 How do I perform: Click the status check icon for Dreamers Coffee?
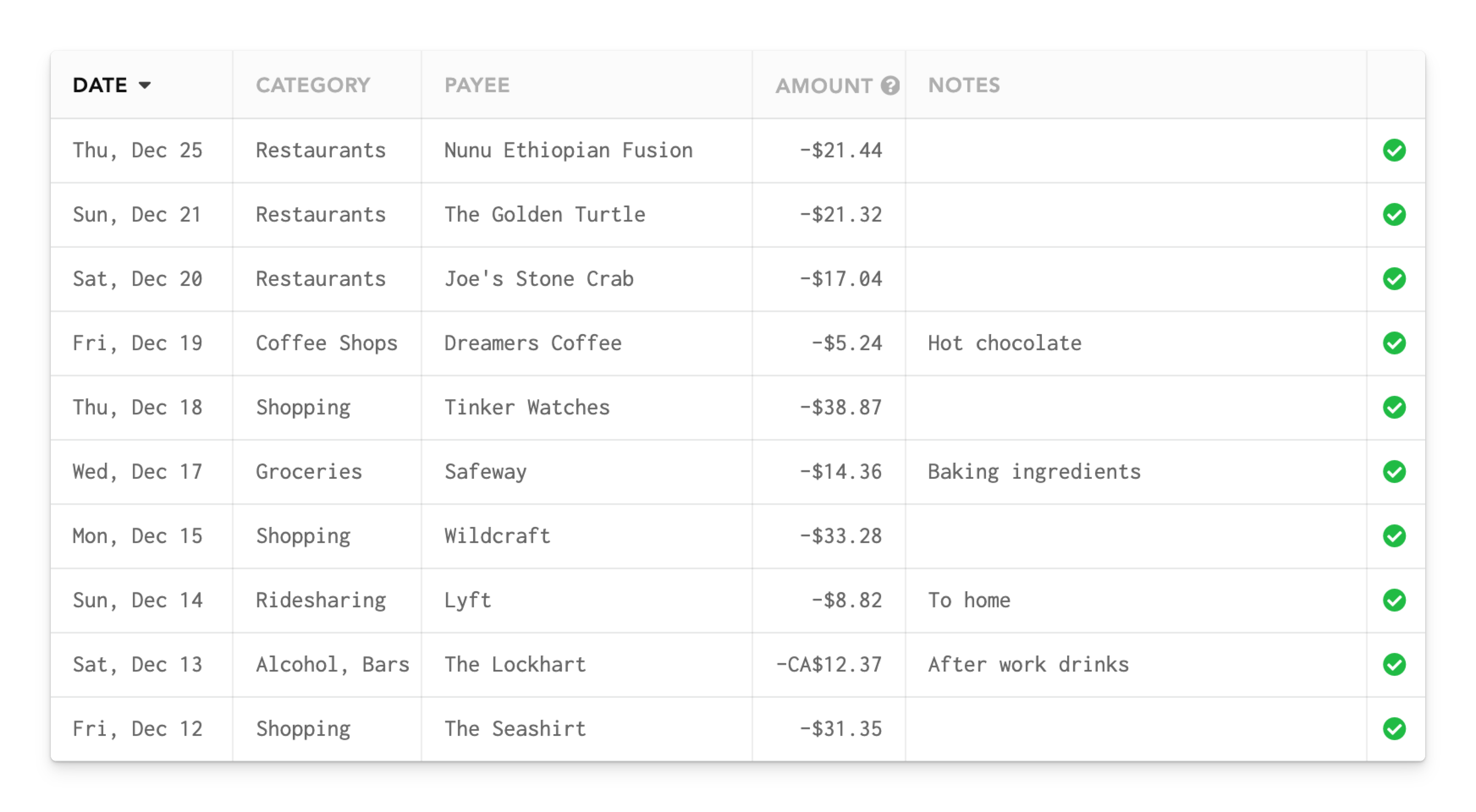coord(1393,343)
